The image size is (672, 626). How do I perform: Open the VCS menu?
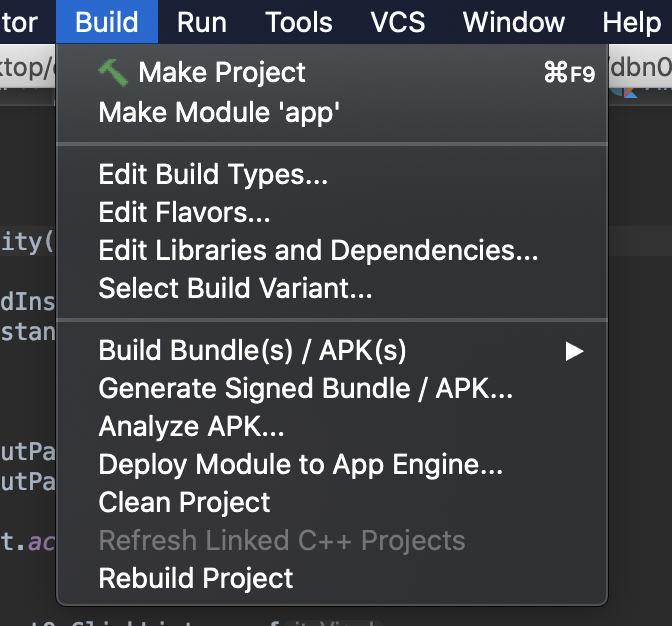pos(398,22)
